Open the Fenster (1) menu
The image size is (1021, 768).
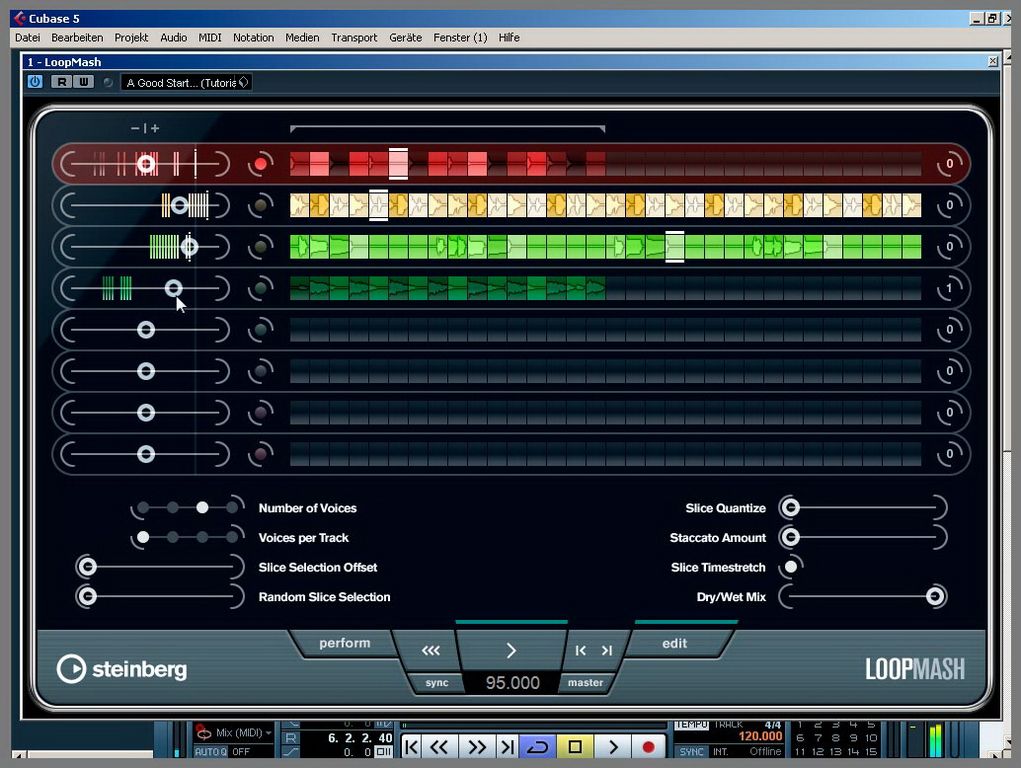460,38
